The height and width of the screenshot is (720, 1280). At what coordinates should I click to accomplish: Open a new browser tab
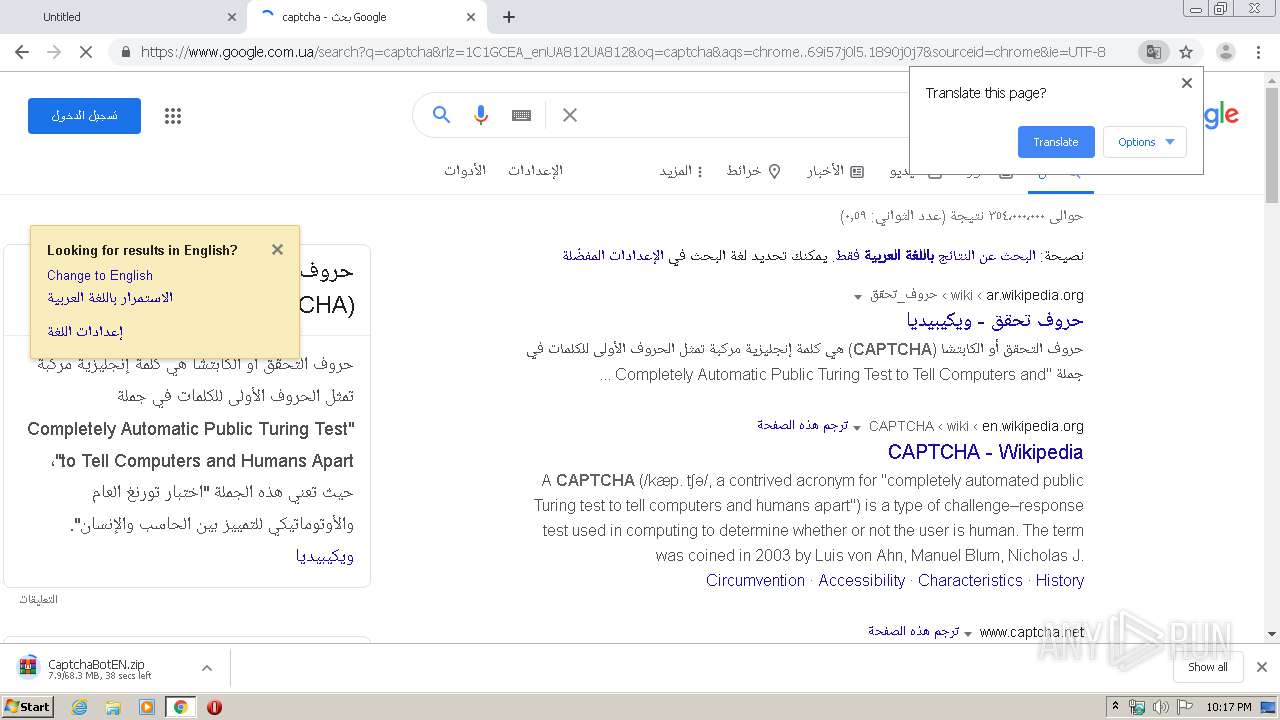coord(509,17)
